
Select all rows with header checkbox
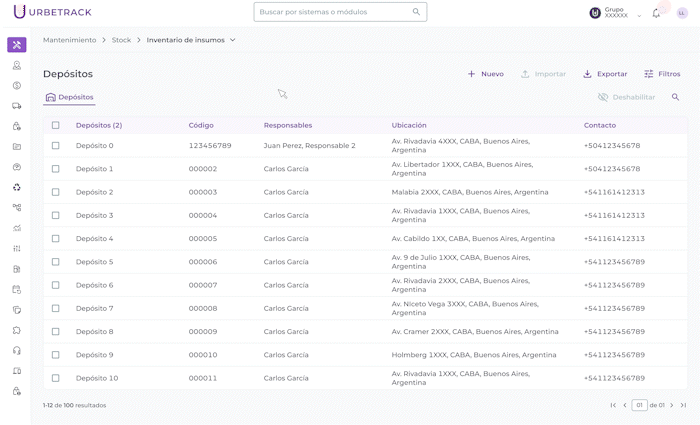tap(56, 125)
